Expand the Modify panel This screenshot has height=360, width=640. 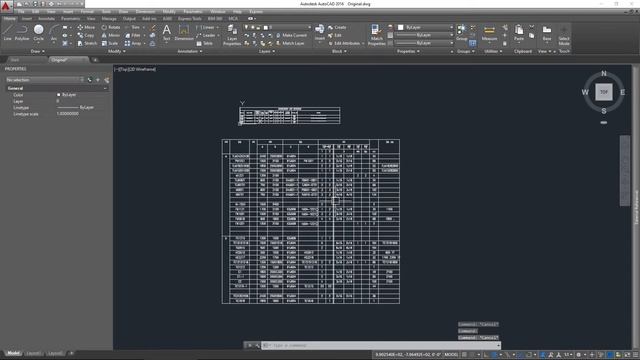click(117, 51)
